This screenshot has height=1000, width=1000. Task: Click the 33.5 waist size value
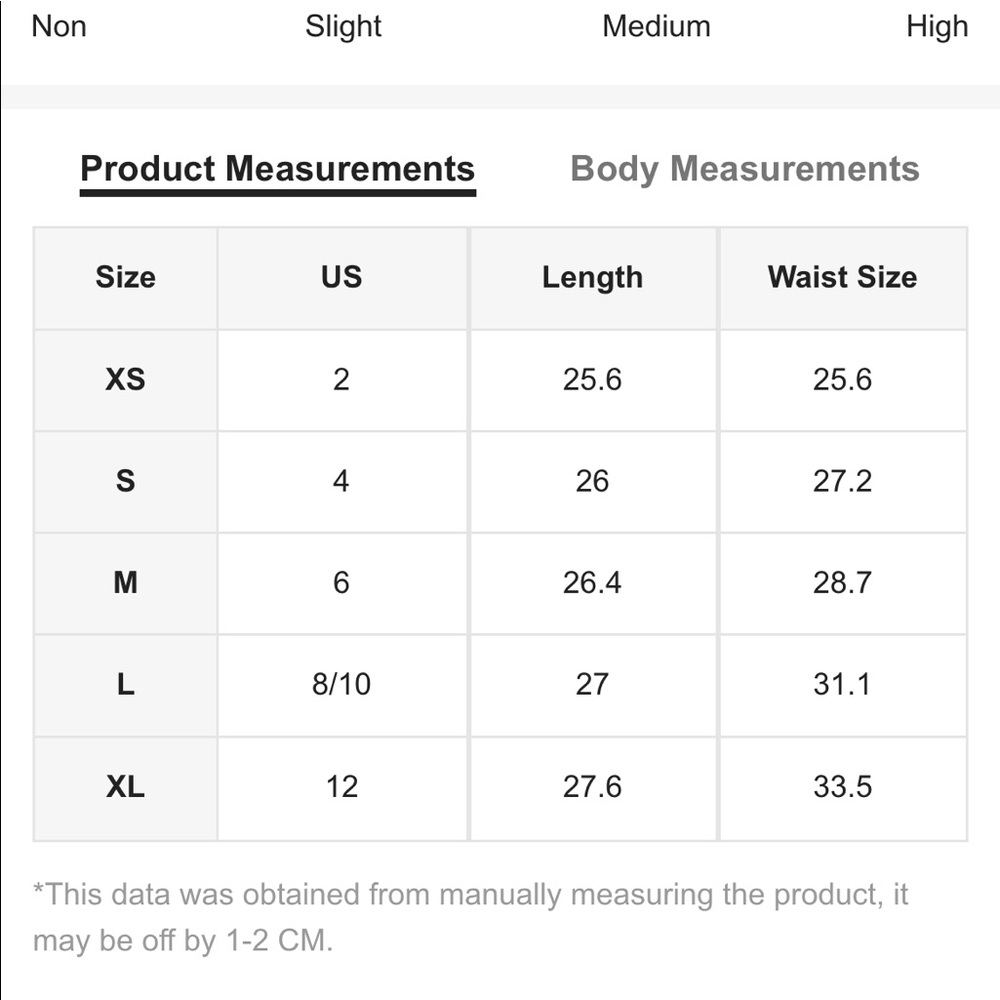click(x=842, y=787)
